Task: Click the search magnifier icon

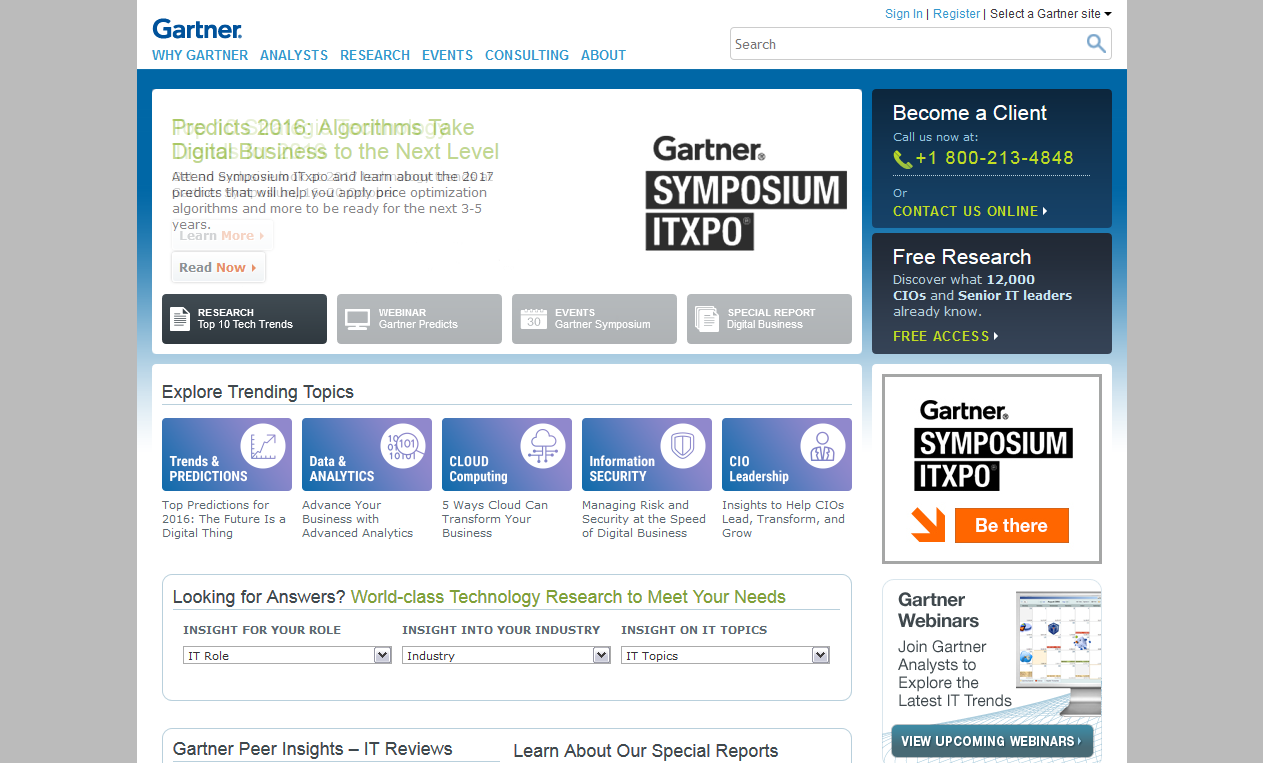Action: [x=1096, y=43]
